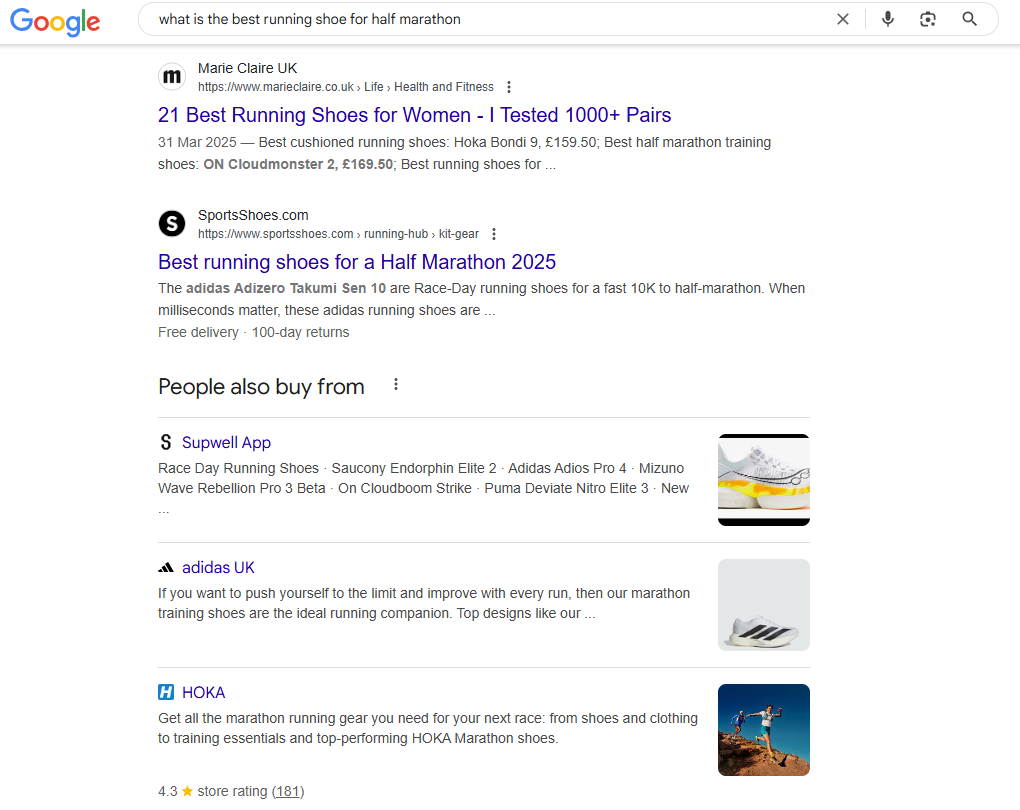The image size is (1020, 810).
Task: Click the adidas three-stripe logo icon
Action: [x=166, y=568]
